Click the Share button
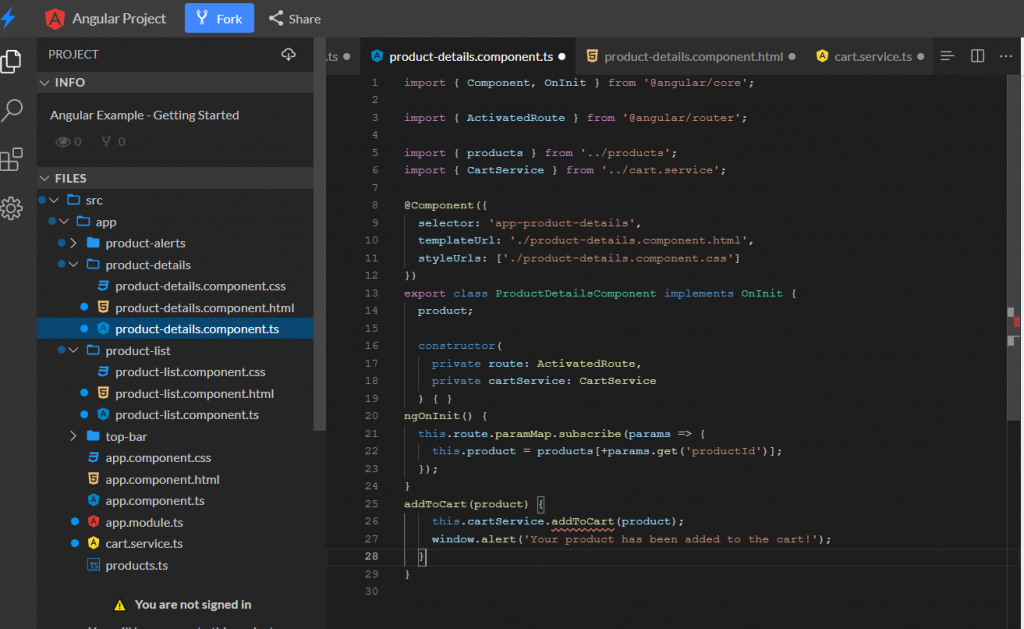The image size is (1024, 629). [x=295, y=18]
